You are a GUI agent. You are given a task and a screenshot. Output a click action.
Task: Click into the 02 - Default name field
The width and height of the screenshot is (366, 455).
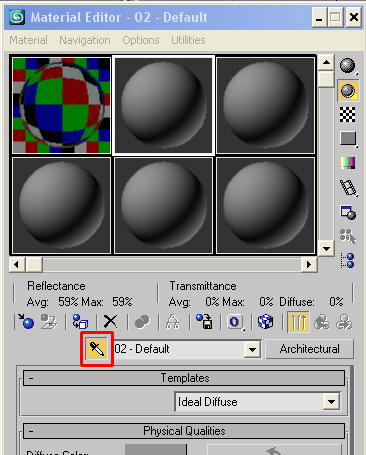pos(179,349)
